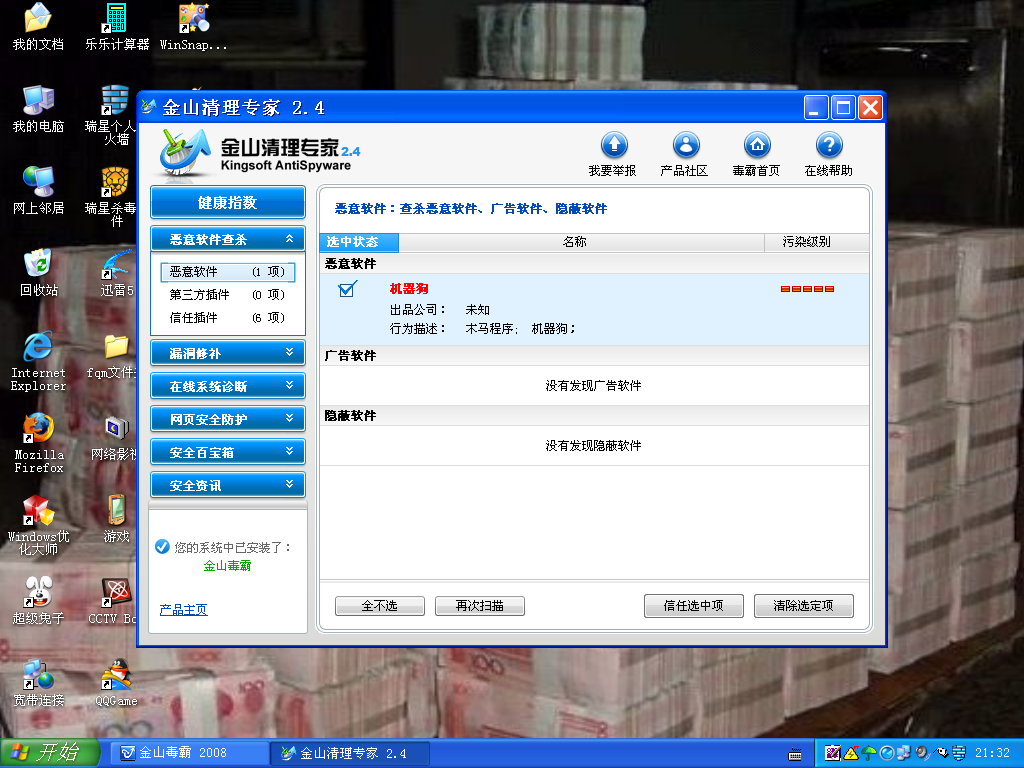This screenshot has width=1024, height=768.
Task: Open 在线帮助 online help icon
Action: click(x=829, y=145)
